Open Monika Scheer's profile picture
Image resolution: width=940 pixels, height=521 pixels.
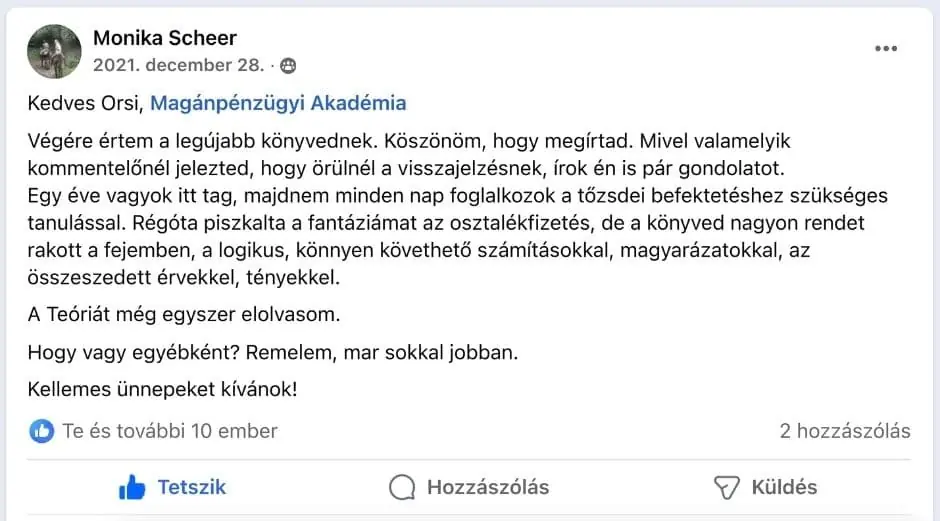pyautogui.click(x=55, y=51)
